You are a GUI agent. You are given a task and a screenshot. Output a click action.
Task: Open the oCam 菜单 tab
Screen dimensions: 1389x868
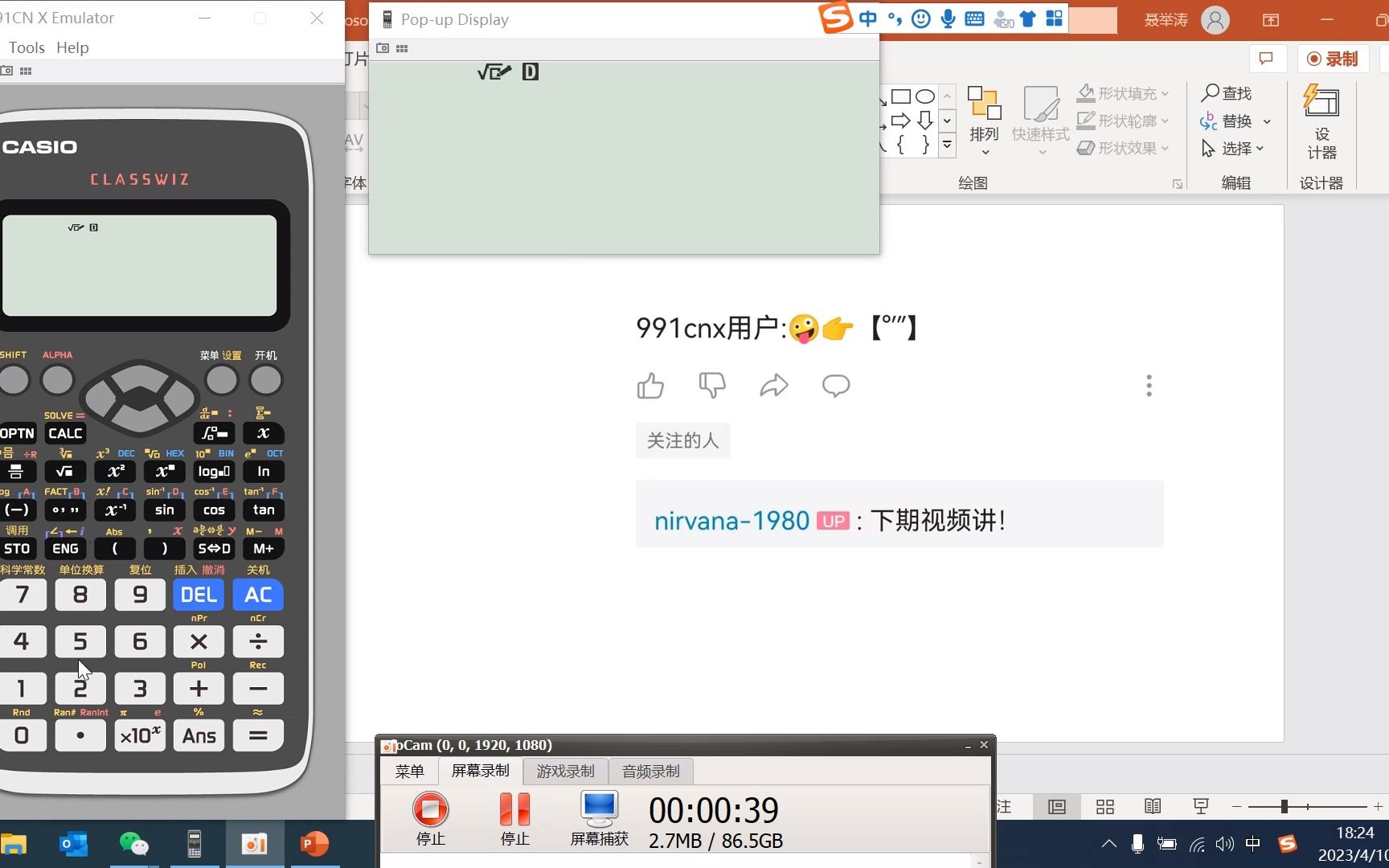[409, 772]
